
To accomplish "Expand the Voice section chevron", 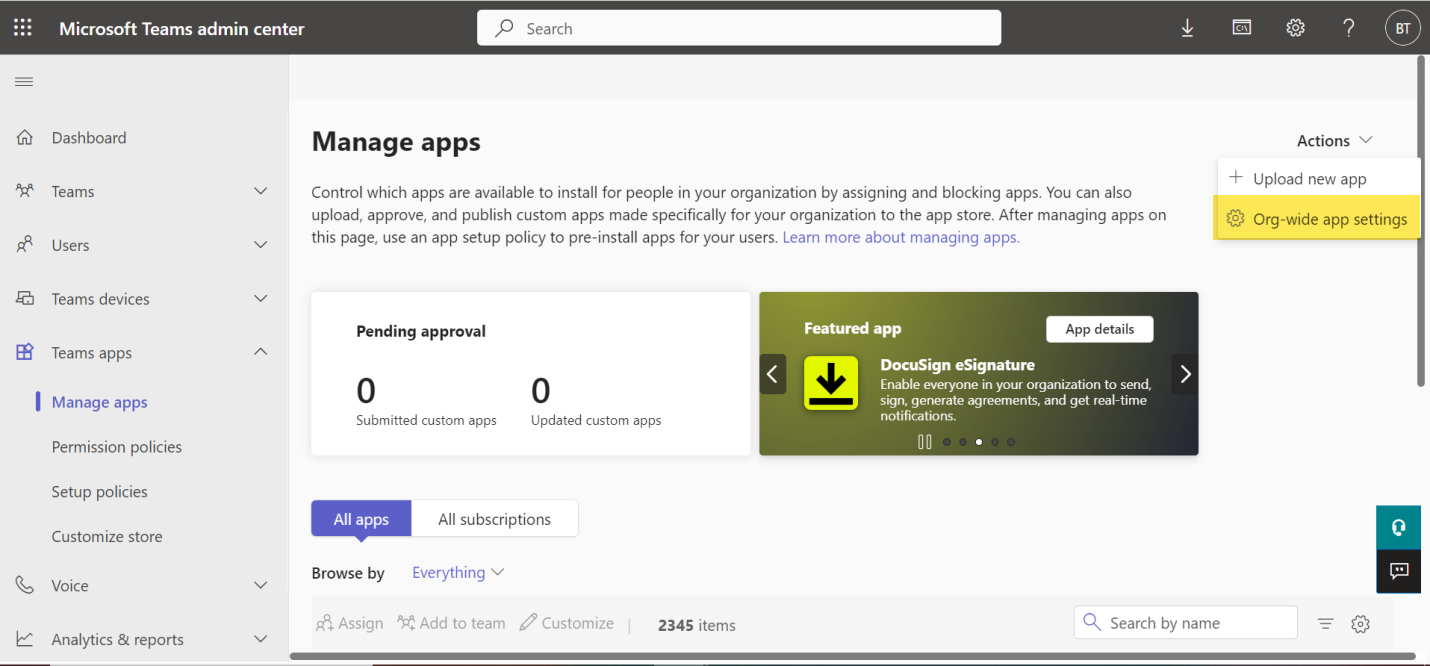I will (x=261, y=585).
